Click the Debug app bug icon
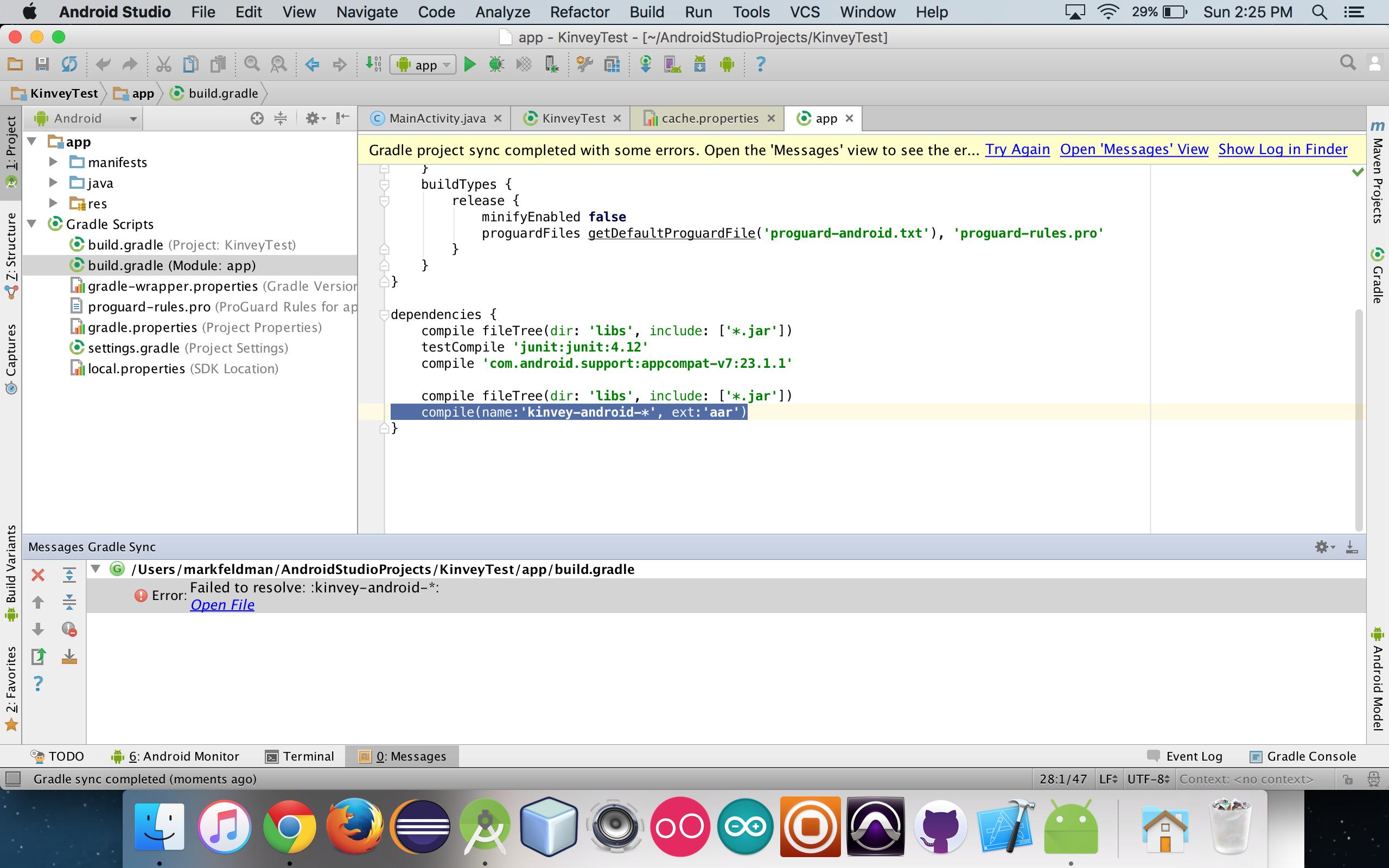Image resolution: width=1389 pixels, height=868 pixels. coord(496,65)
